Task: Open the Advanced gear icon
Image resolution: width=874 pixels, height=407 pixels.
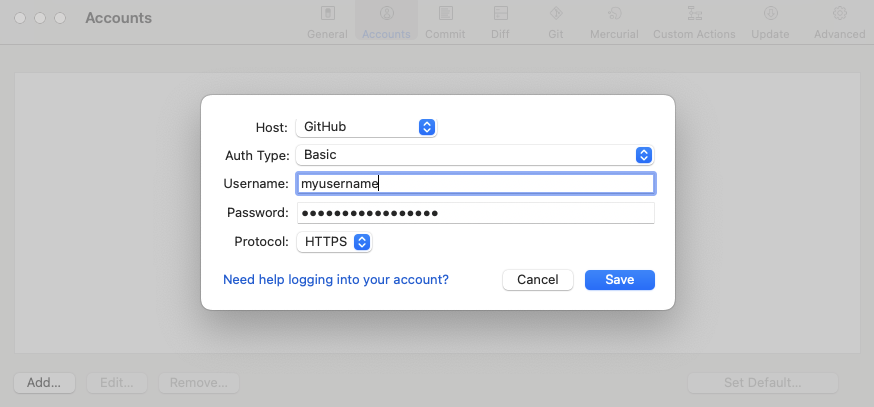Action: [839, 13]
